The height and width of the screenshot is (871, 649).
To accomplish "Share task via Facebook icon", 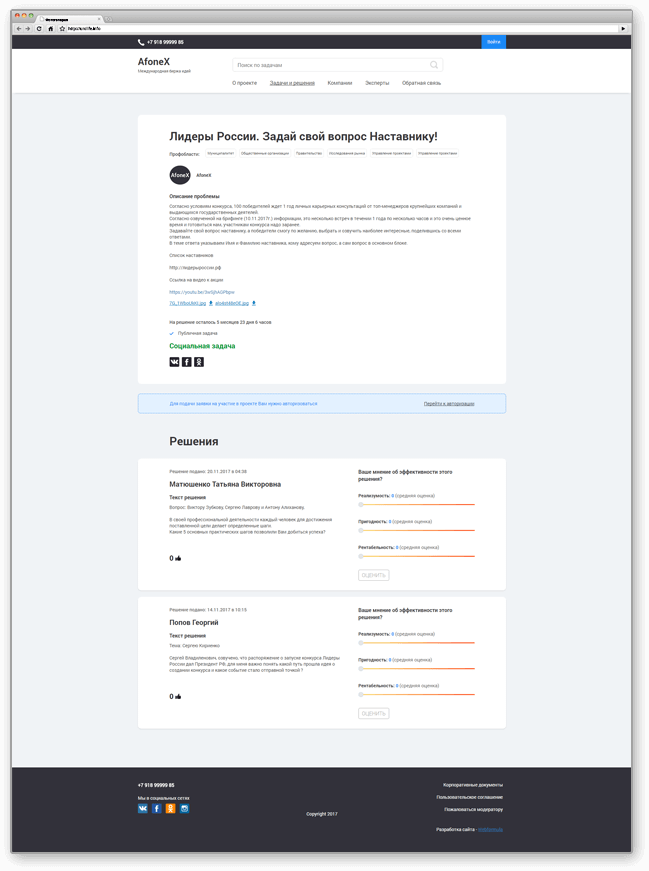I will click(x=187, y=362).
